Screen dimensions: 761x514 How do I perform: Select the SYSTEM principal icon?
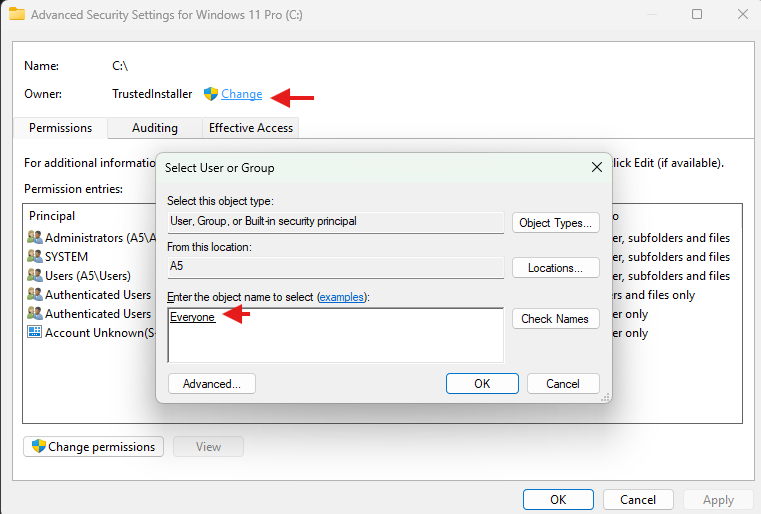click(35, 257)
